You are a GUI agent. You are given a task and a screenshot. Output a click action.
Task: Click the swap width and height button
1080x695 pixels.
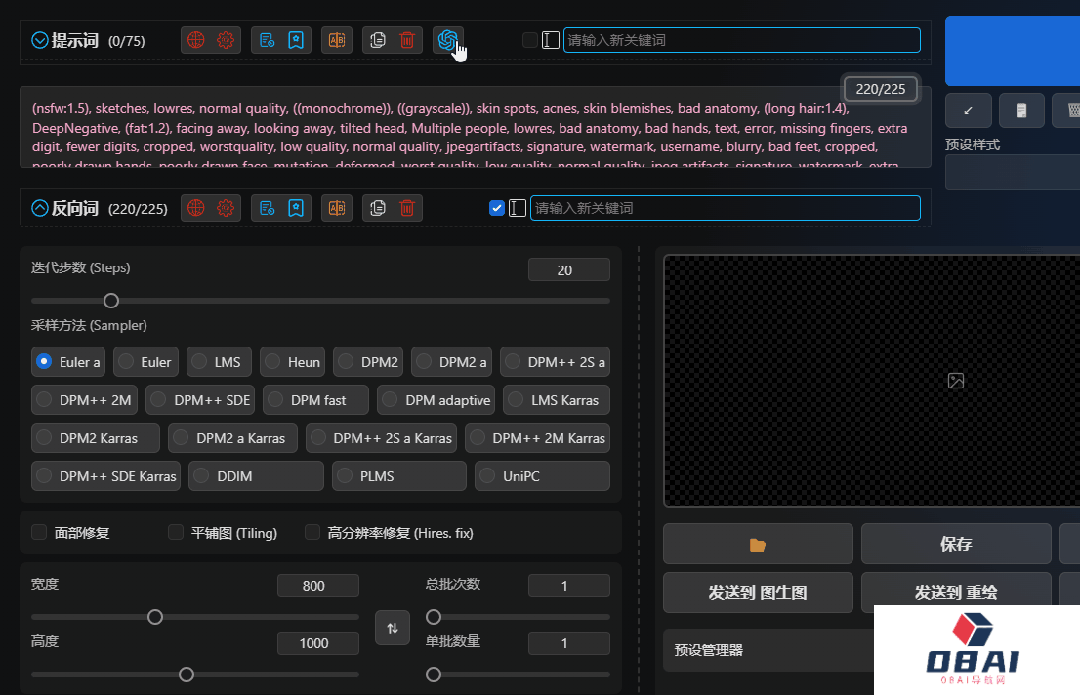392,628
